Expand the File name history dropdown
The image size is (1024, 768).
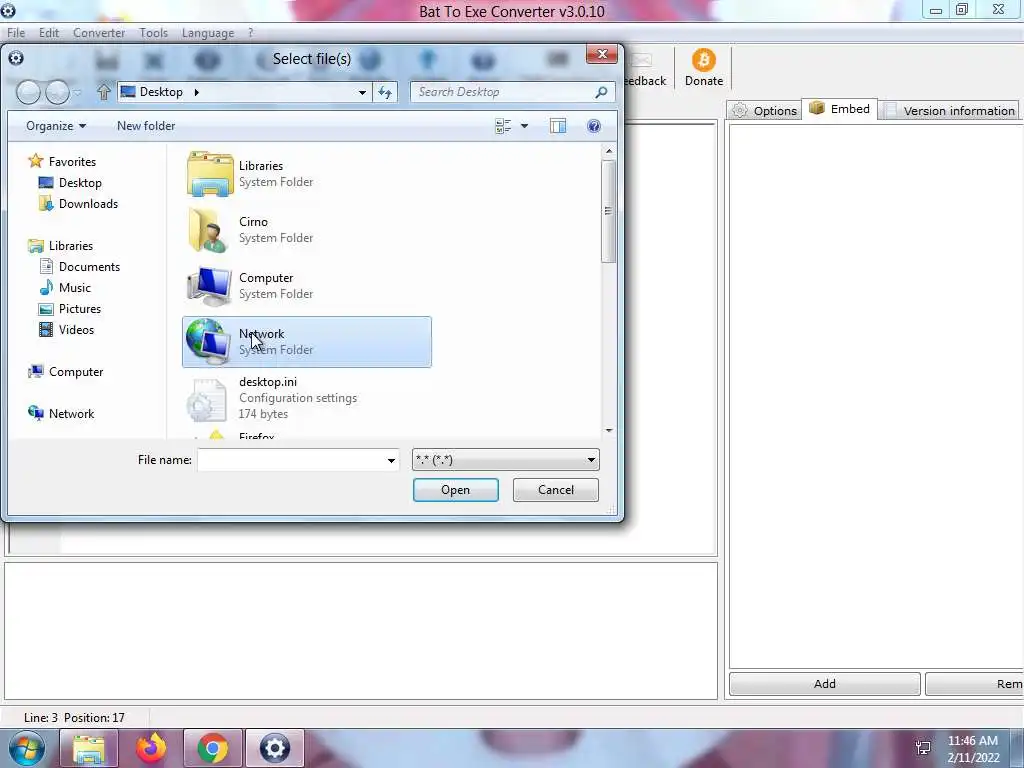pyautogui.click(x=391, y=460)
